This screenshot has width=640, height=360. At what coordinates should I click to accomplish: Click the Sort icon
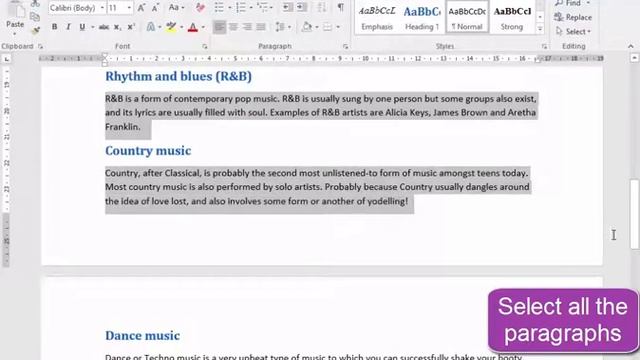(322, 7)
